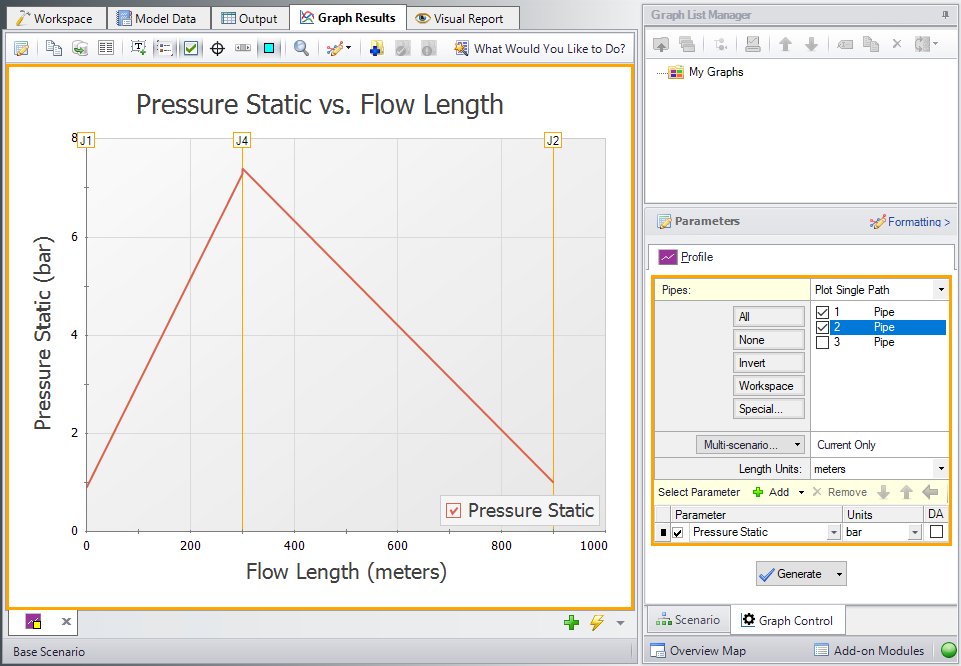Open the Plot Single Path dropdown
Image resolution: width=961 pixels, height=666 pixels.
940,290
